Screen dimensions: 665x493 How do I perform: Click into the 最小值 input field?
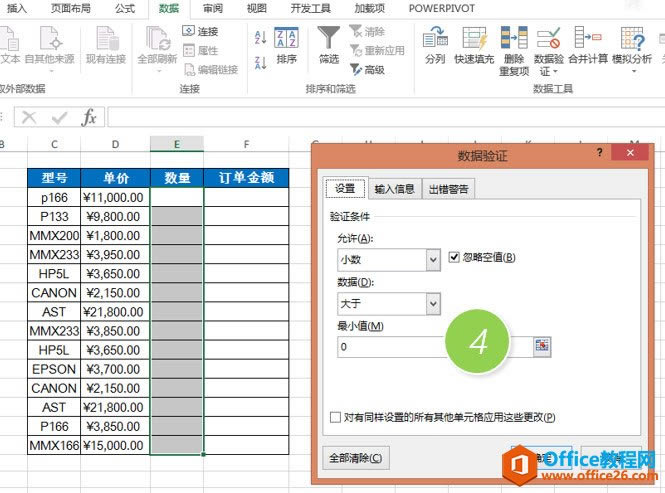435,347
